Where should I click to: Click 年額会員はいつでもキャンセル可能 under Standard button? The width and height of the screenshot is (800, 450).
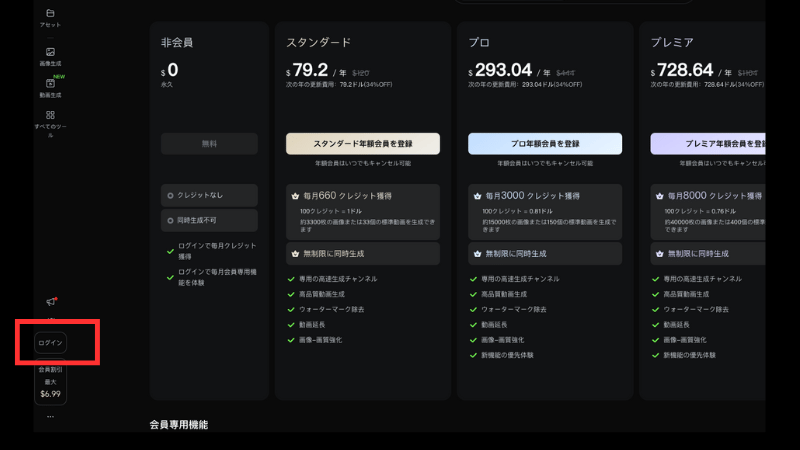click(363, 163)
